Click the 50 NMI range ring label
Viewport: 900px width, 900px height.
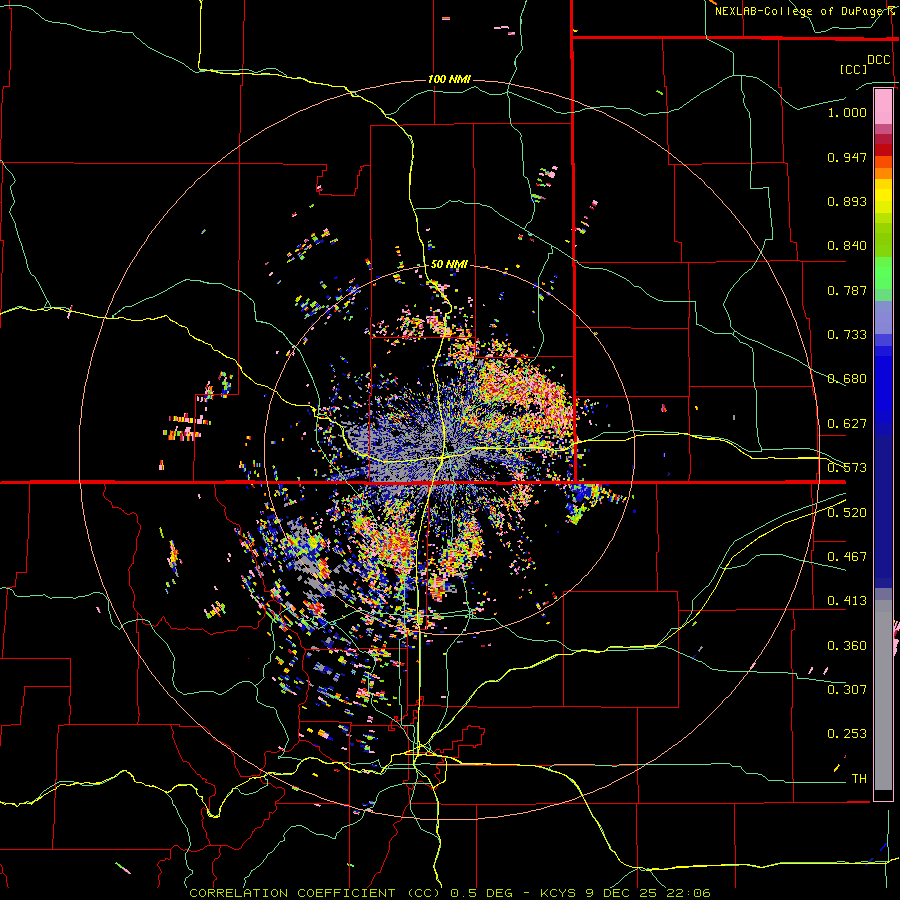[449, 264]
